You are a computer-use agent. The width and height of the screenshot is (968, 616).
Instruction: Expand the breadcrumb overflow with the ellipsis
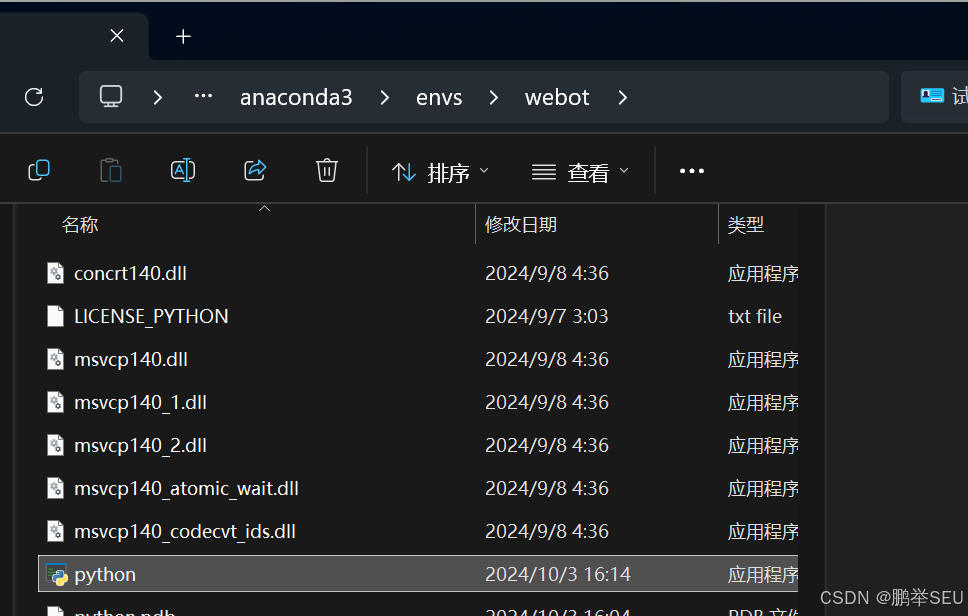[203, 96]
